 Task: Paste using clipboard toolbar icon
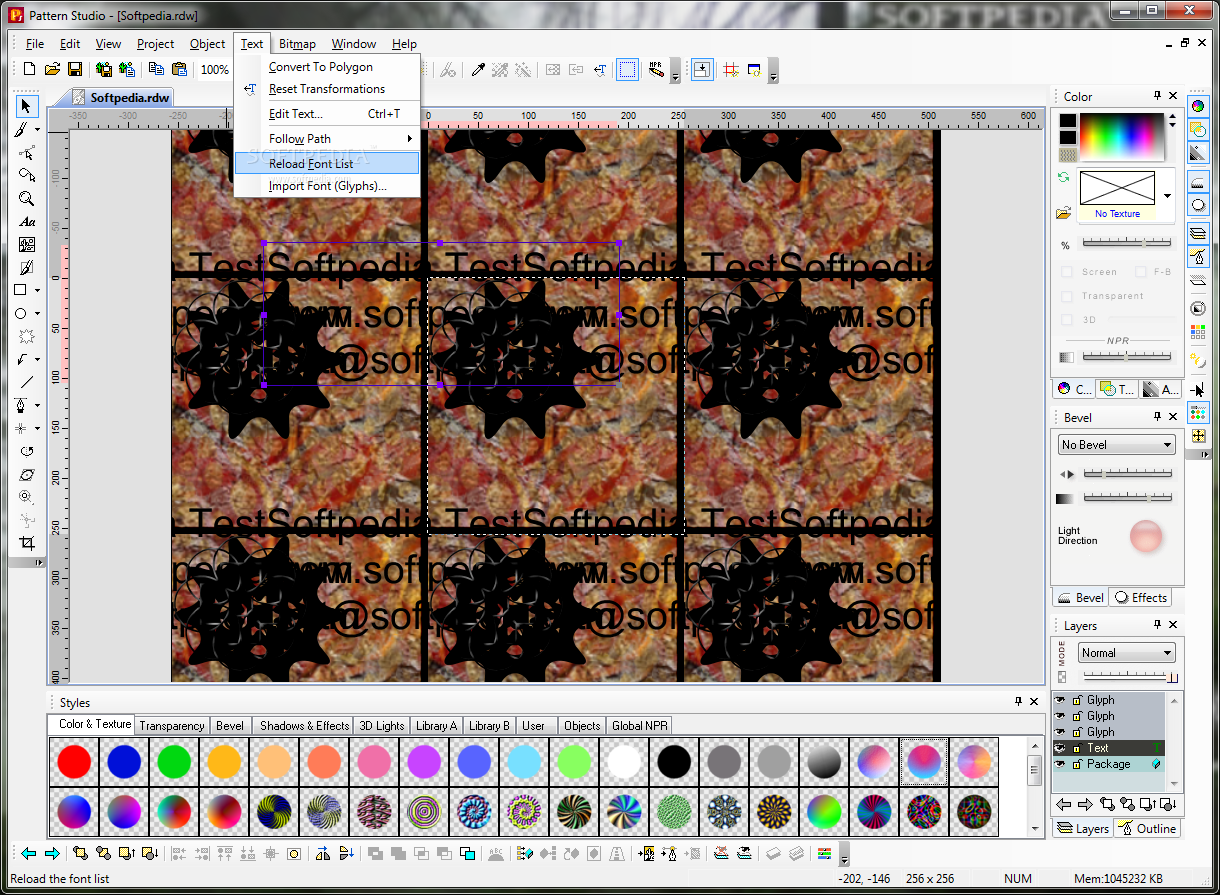tap(179, 69)
